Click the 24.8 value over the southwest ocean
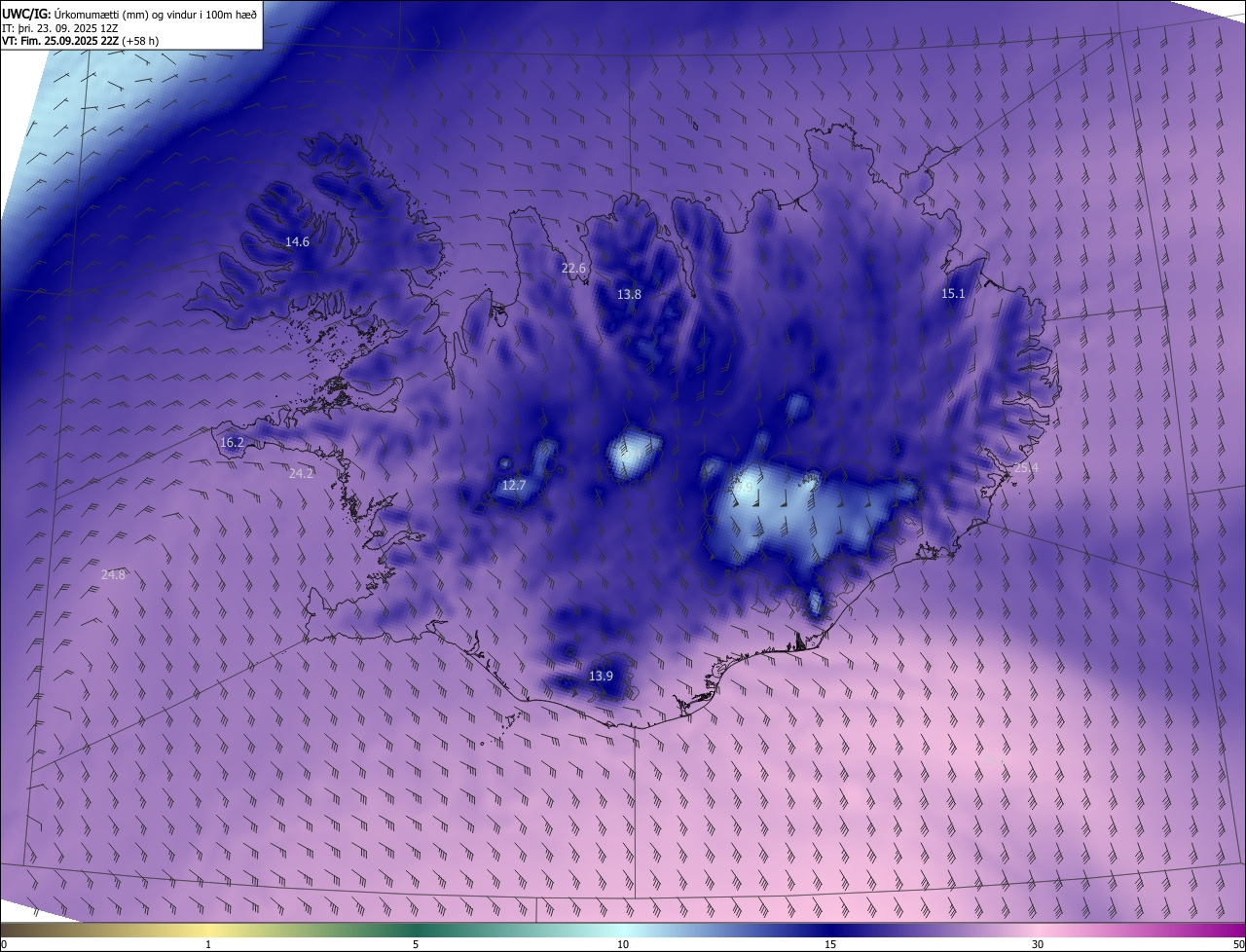Screen dimensions: 1246x952 click(x=113, y=575)
